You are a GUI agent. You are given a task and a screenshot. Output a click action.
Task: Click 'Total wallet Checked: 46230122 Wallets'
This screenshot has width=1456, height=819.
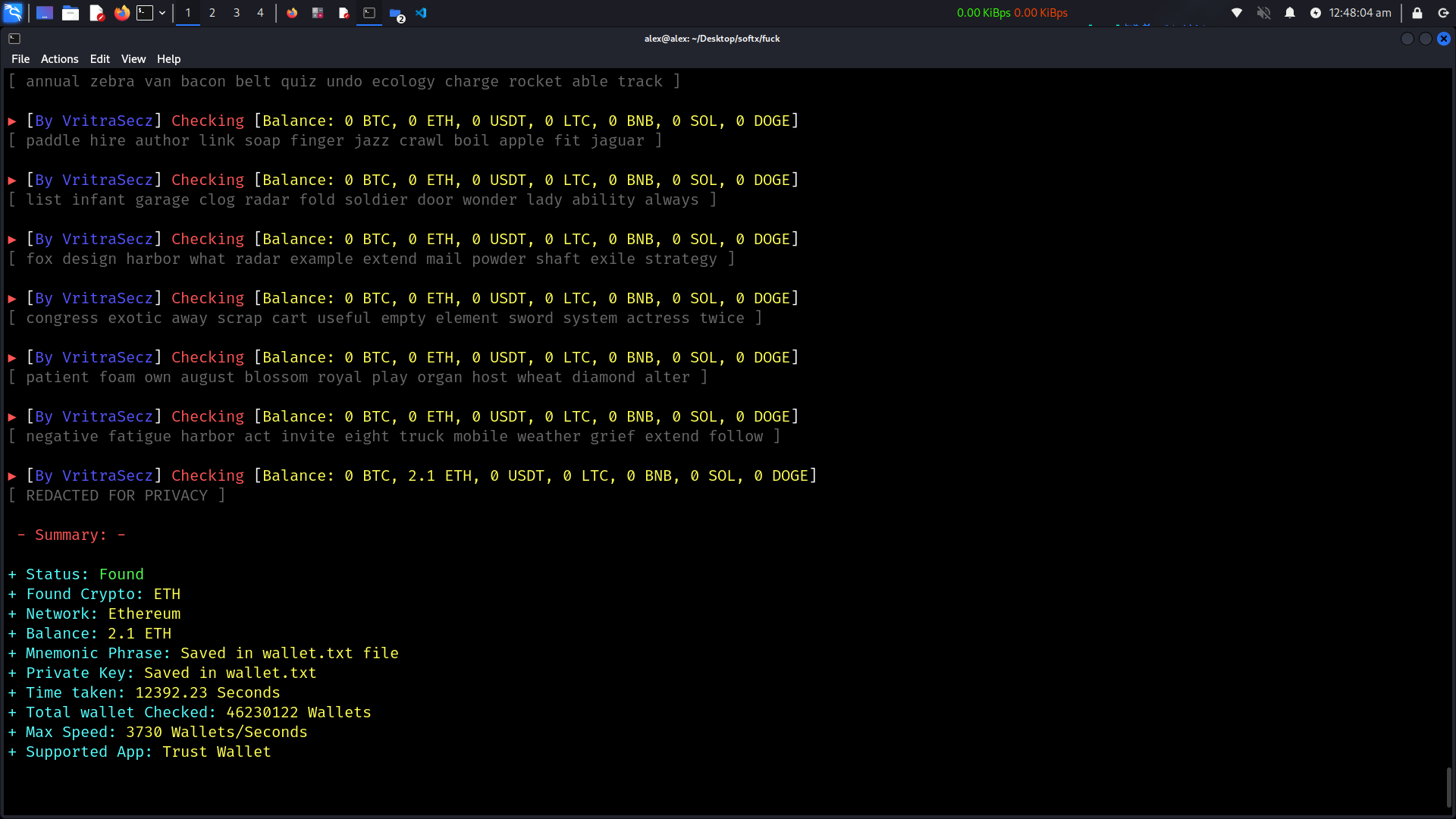click(190, 713)
